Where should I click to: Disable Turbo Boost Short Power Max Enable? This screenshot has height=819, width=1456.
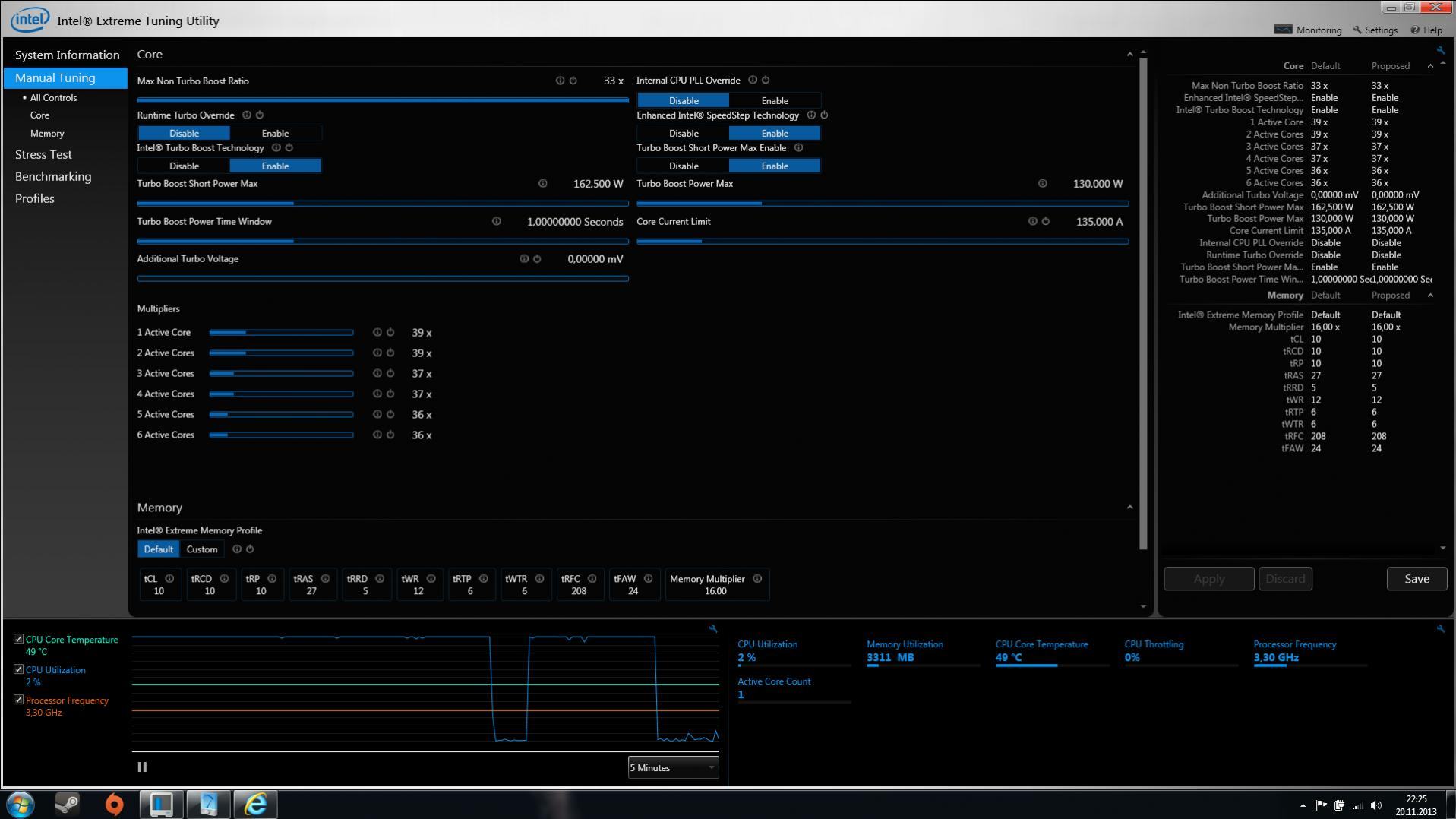pyautogui.click(x=684, y=166)
